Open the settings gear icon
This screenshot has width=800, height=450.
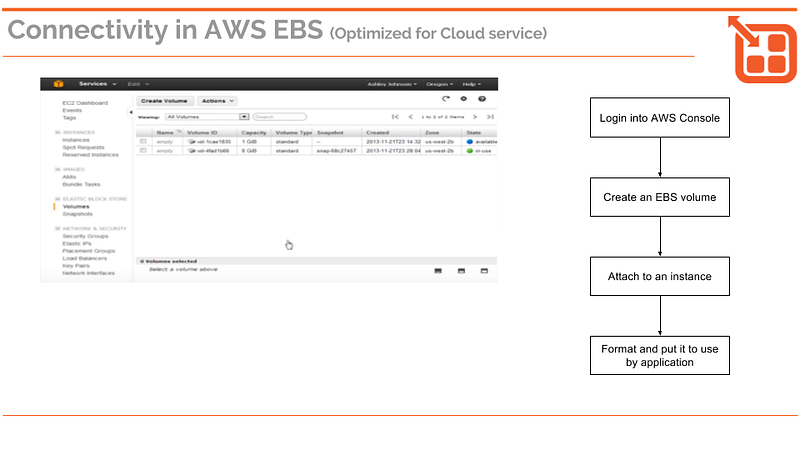(x=463, y=99)
